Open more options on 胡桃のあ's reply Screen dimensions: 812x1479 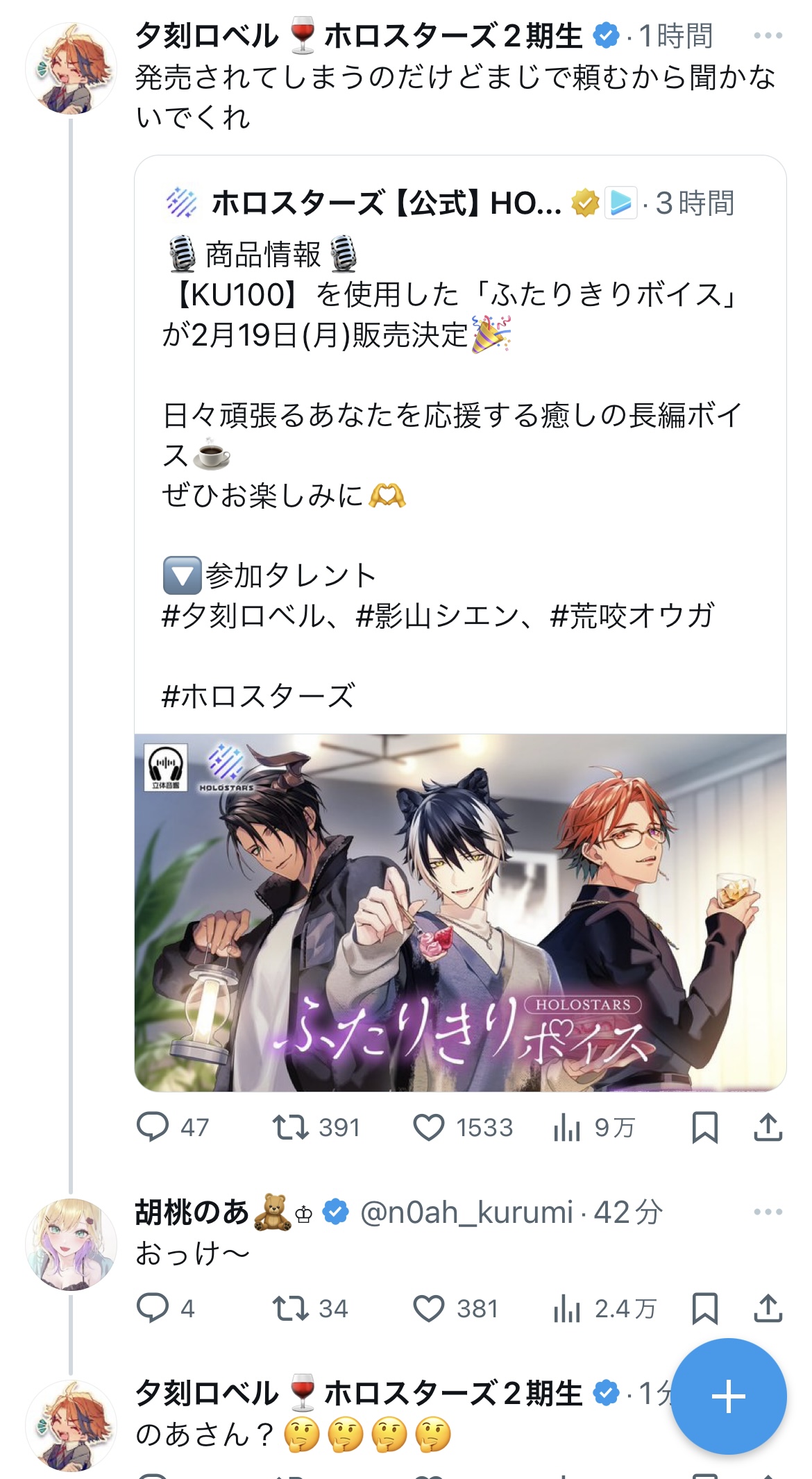point(768,1212)
